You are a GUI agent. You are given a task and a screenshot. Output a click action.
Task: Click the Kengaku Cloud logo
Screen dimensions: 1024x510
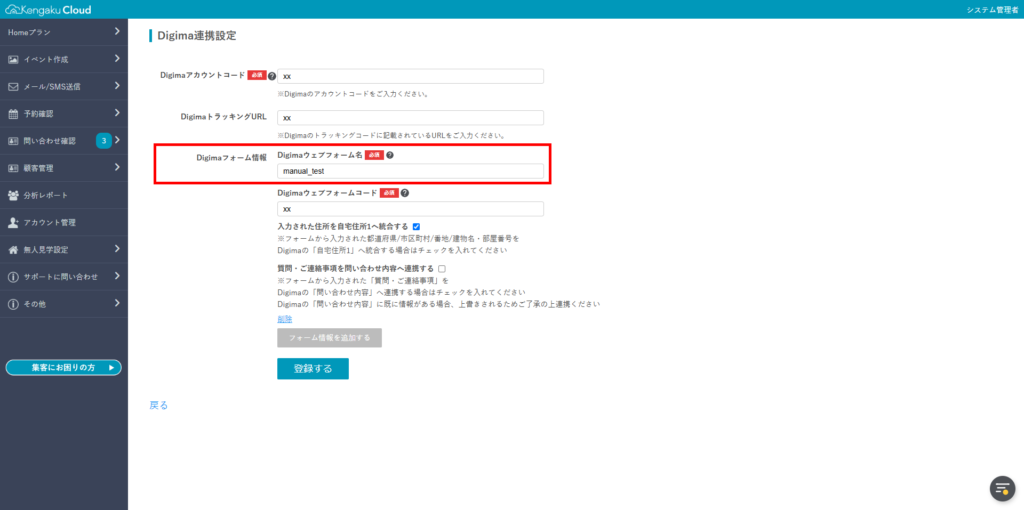[x=48, y=10]
